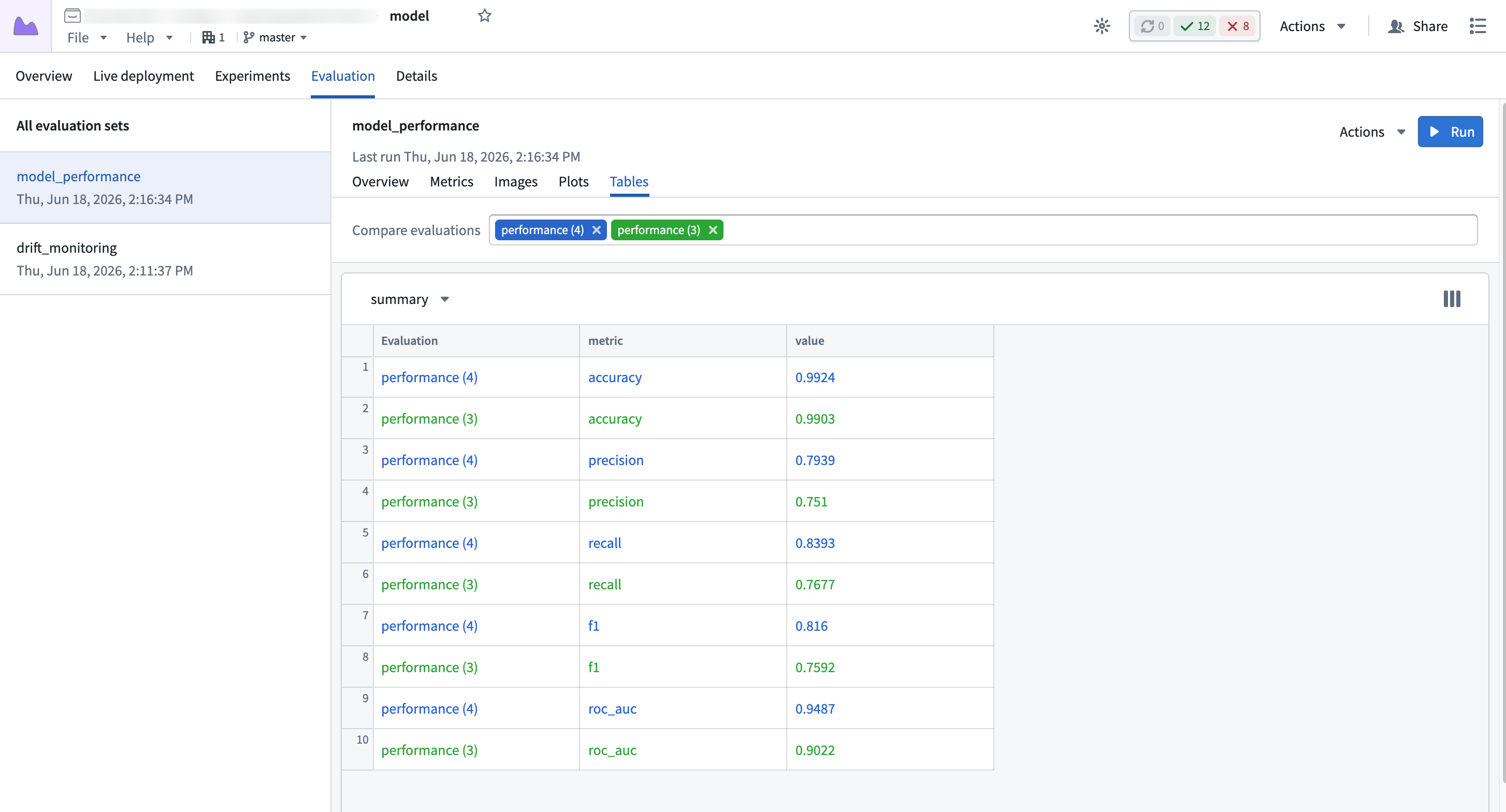The height and width of the screenshot is (812, 1506).
Task: Expand the summary table dropdown
Action: (x=409, y=299)
